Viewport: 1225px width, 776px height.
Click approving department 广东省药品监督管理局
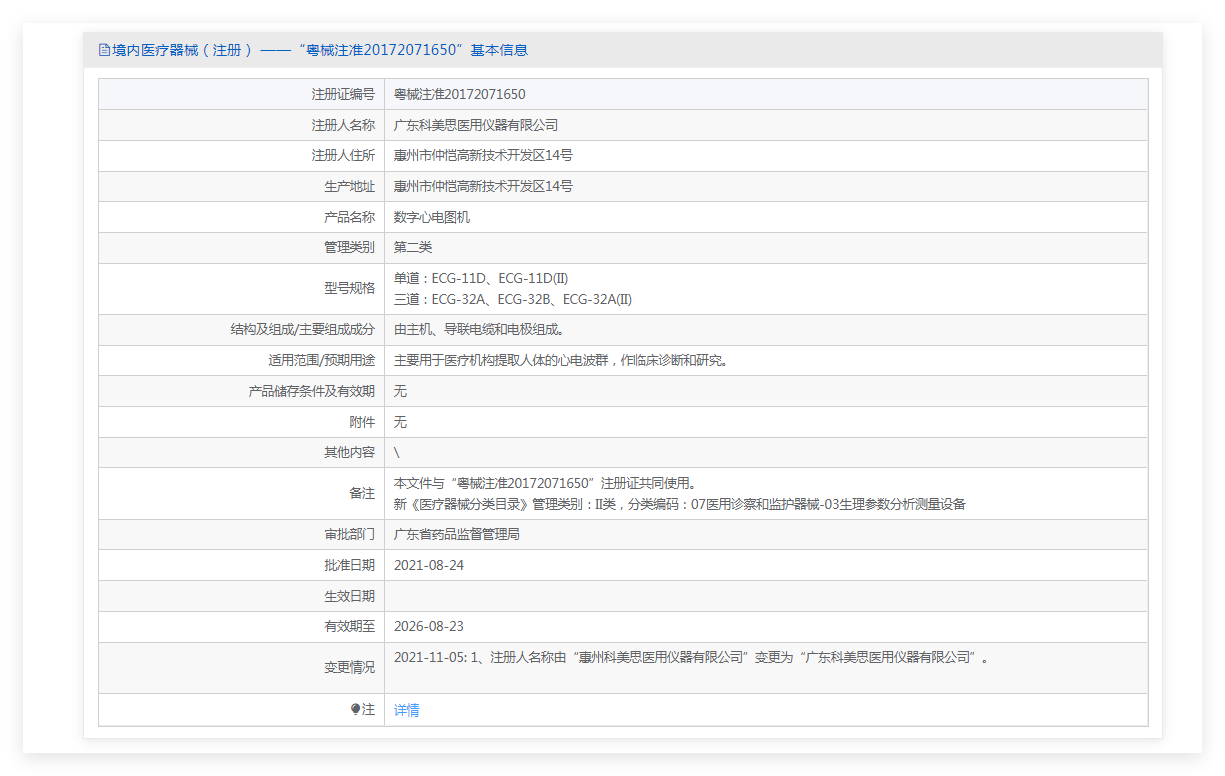click(x=457, y=534)
